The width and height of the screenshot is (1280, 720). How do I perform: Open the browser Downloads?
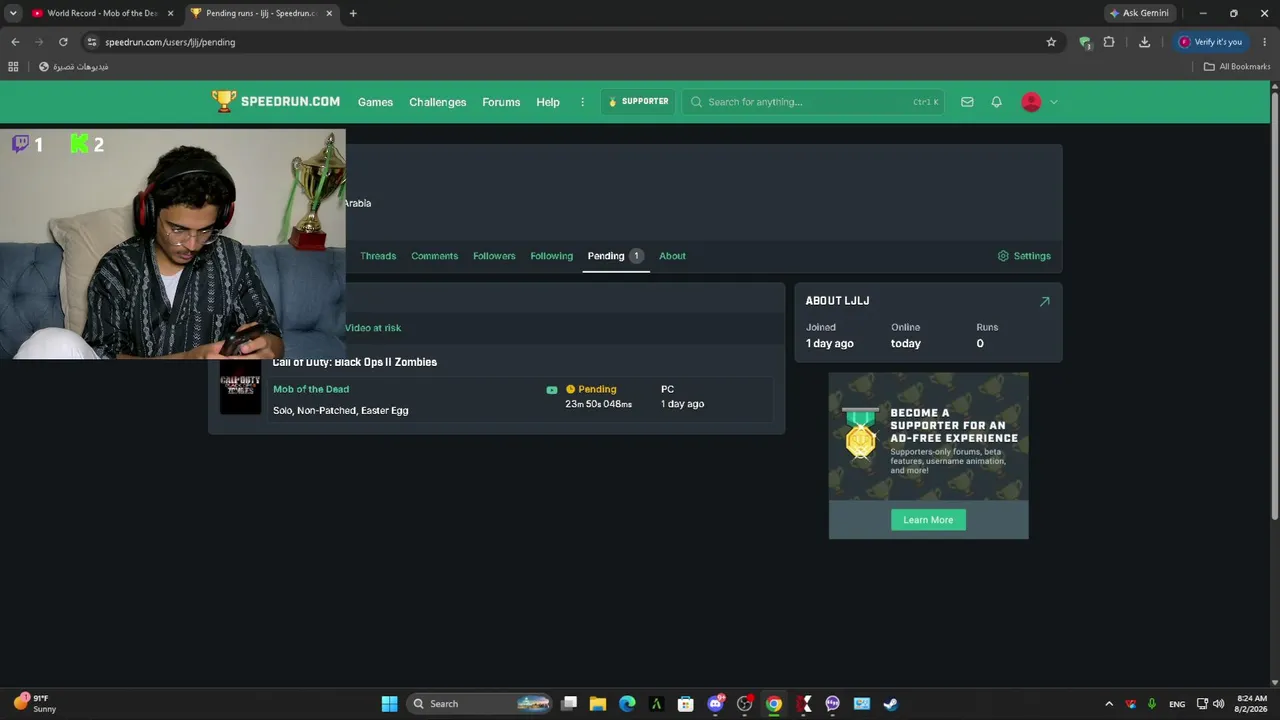(1144, 42)
